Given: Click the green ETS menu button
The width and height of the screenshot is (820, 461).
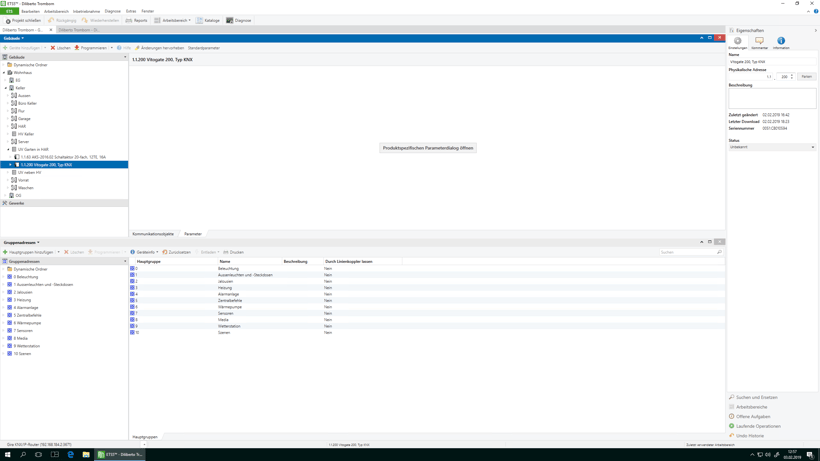Looking at the screenshot, I should [x=9, y=11].
